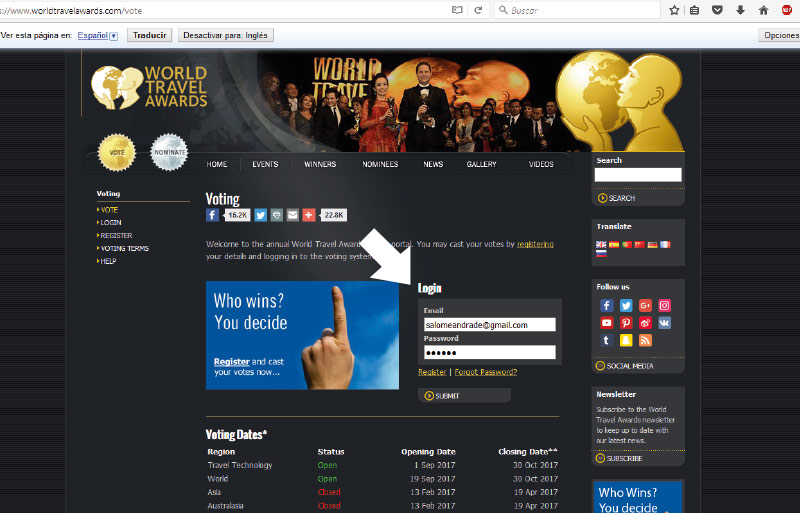800x513 pixels.
Task: Open reader view in the address bar
Action: [x=457, y=10]
